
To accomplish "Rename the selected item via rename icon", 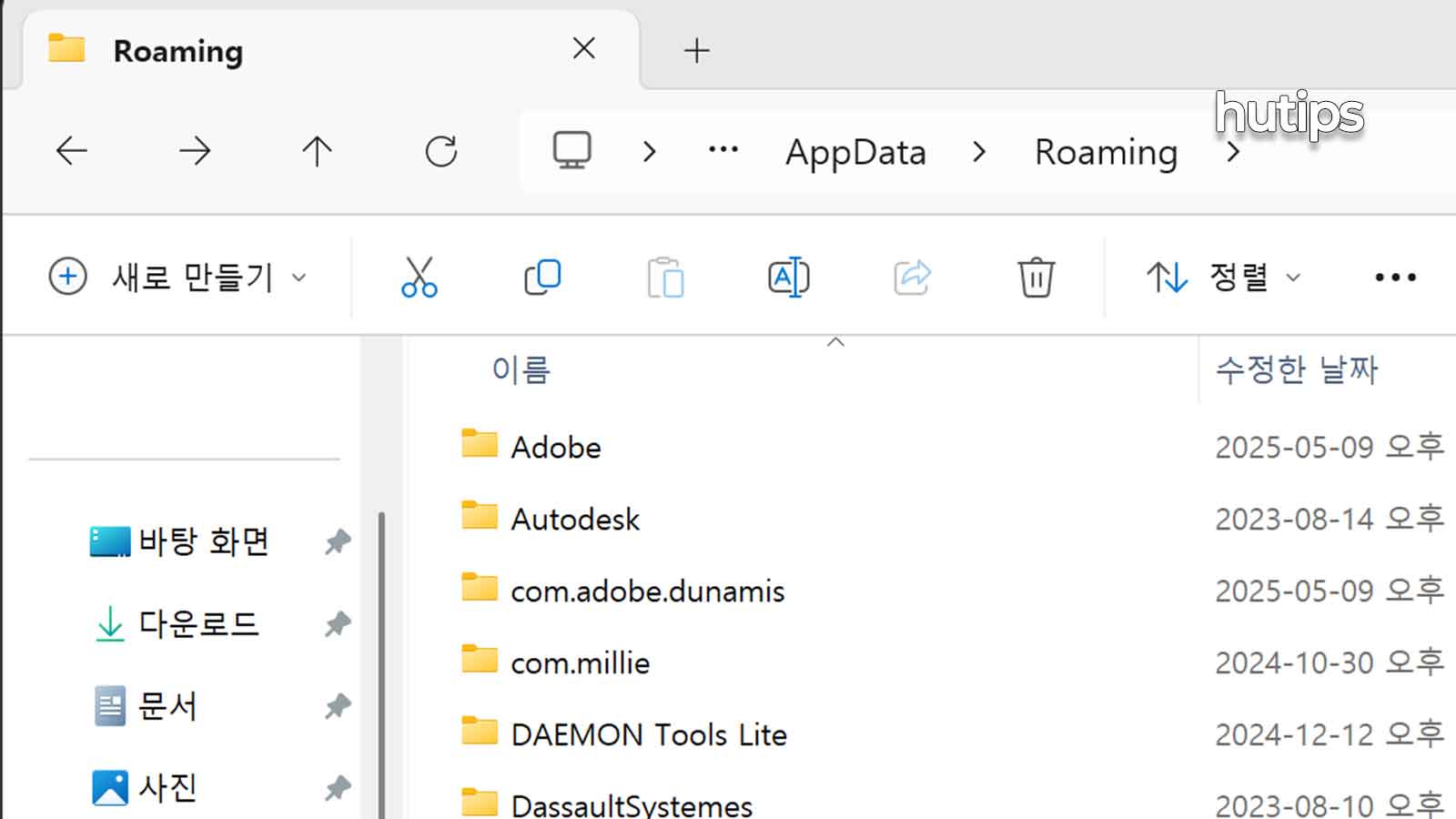I will point(789,277).
